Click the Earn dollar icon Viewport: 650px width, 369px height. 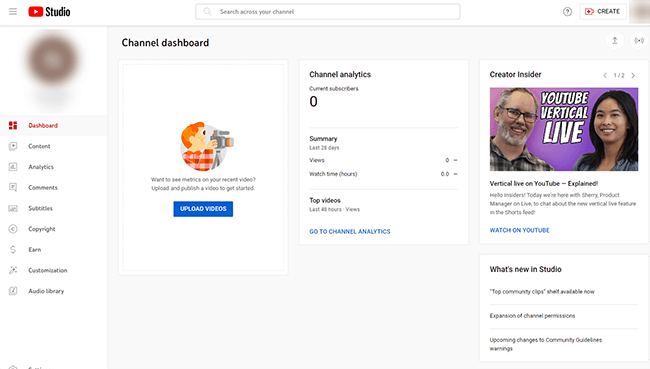pos(13,250)
